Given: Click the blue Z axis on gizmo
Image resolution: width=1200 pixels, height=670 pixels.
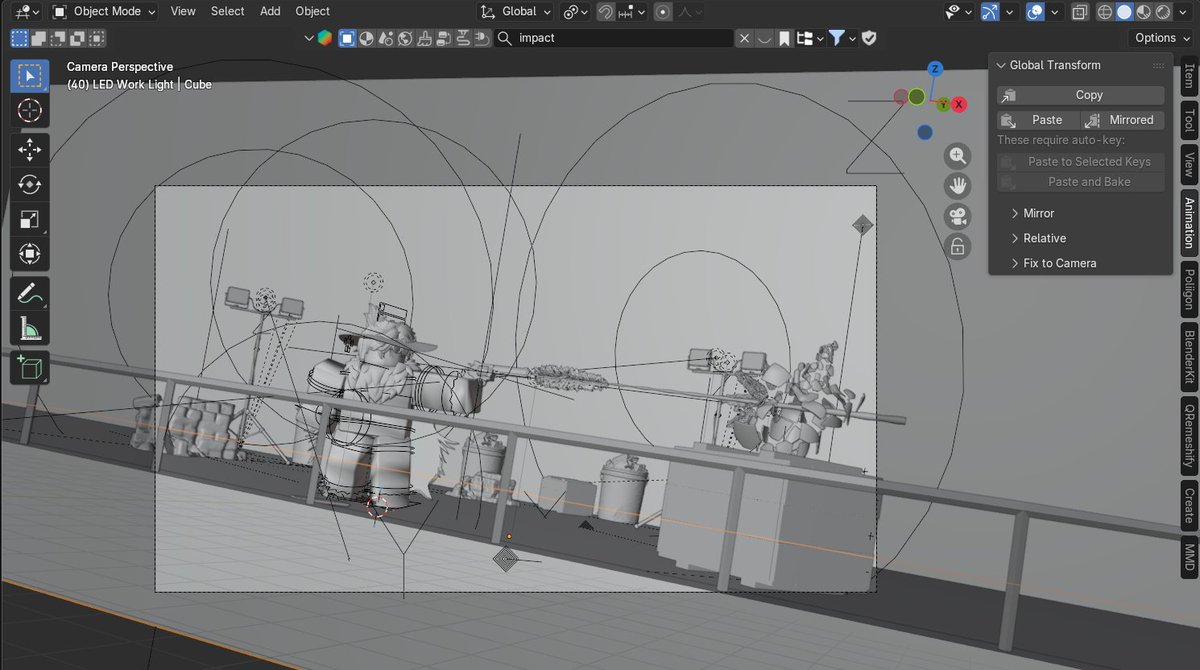Looking at the screenshot, I should [935, 69].
